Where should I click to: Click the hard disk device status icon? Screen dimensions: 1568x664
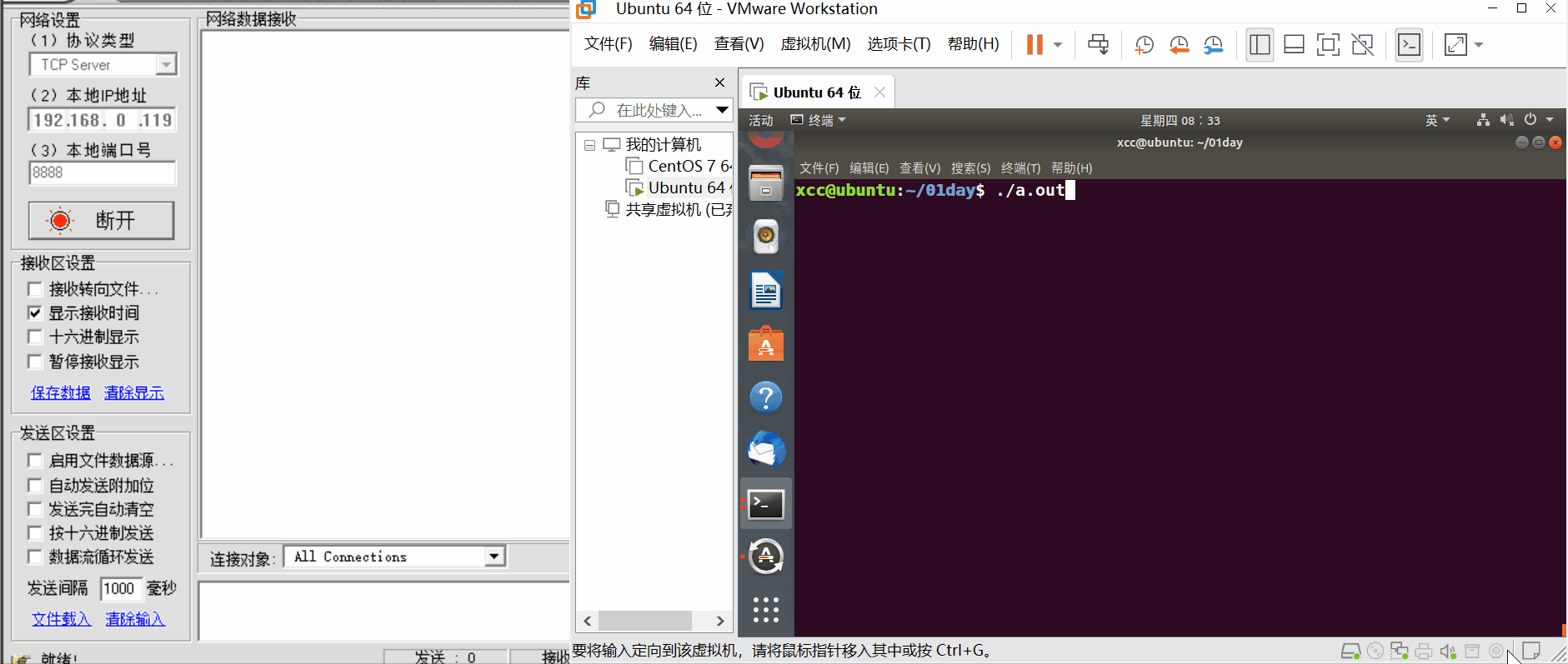(1350, 652)
